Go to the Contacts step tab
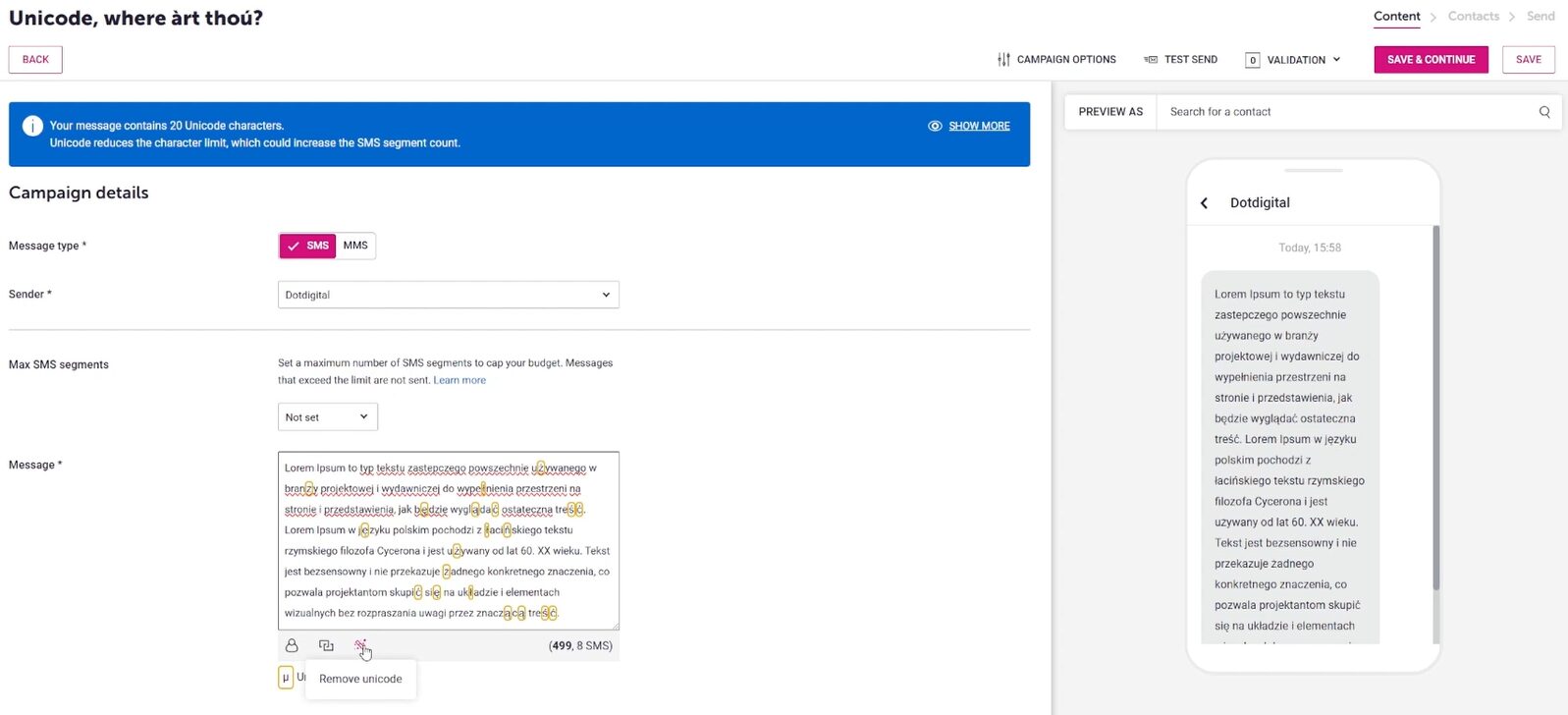The width and height of the screenshot is (1568, 715). coord(1473,16)
